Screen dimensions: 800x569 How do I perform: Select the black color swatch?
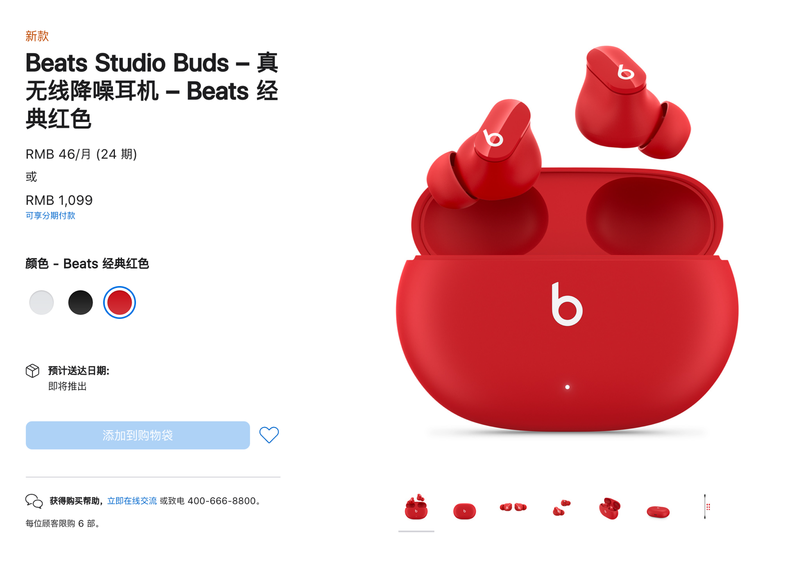pos(80,302)
